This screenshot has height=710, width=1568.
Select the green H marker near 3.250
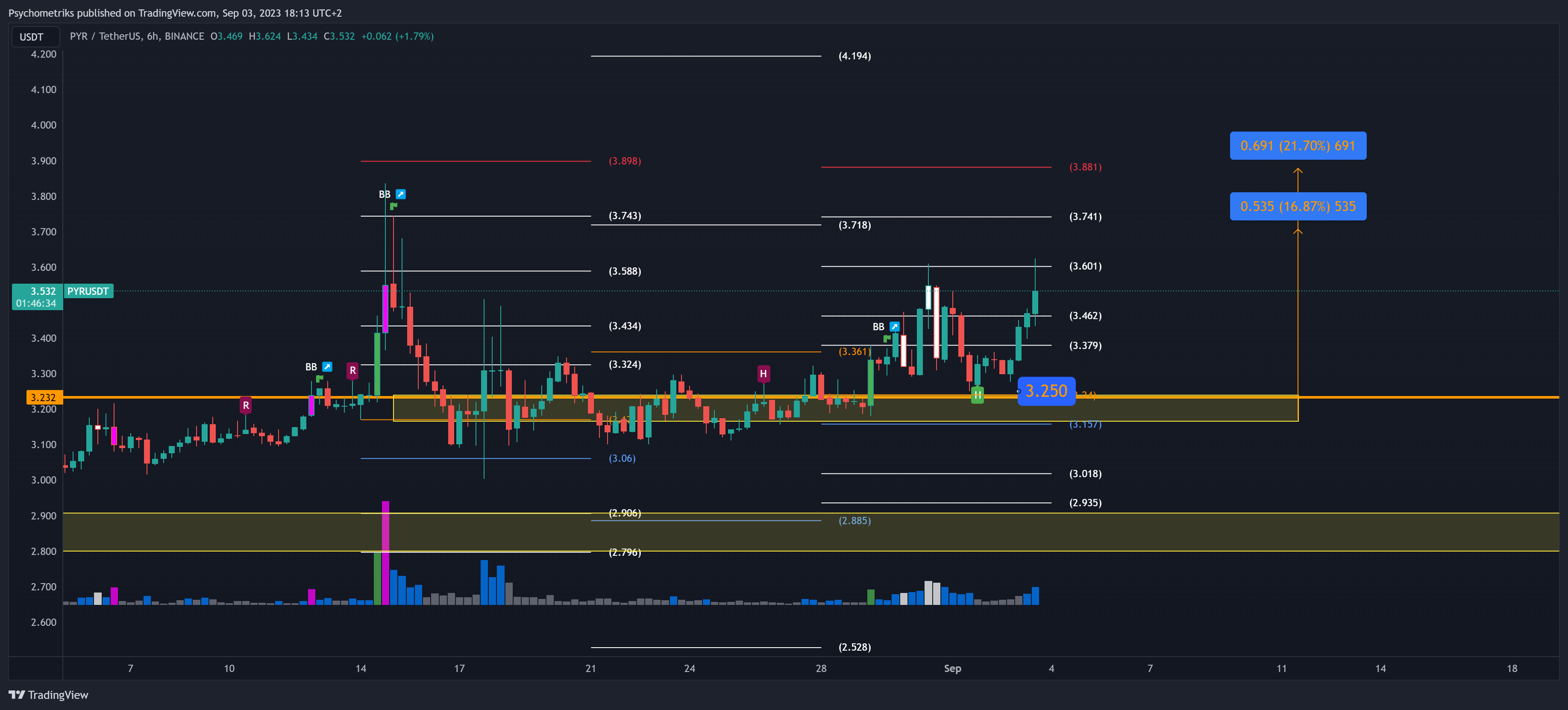977,396
